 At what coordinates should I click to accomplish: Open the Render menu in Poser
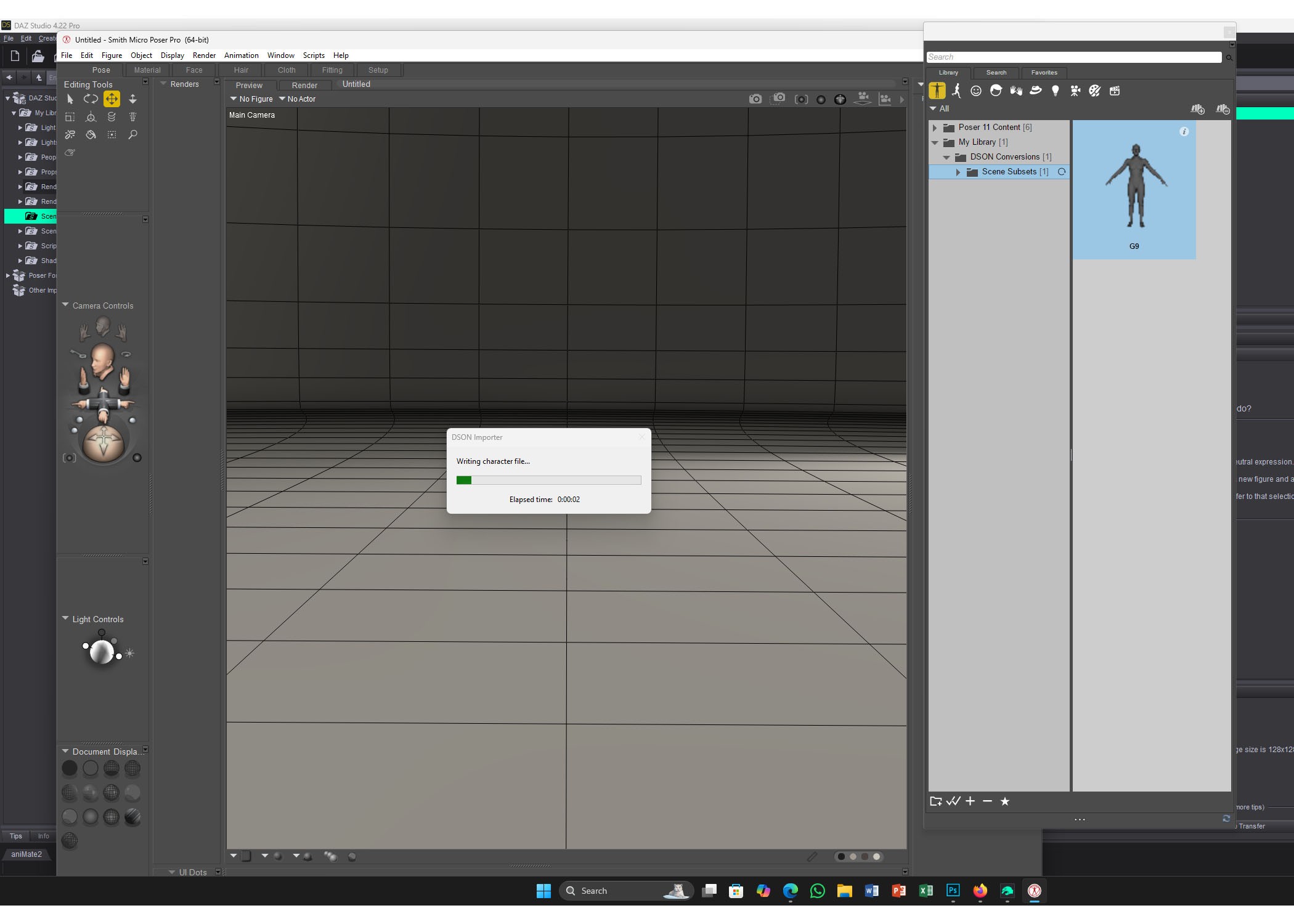pyautogui.click(x=204, y=55)
